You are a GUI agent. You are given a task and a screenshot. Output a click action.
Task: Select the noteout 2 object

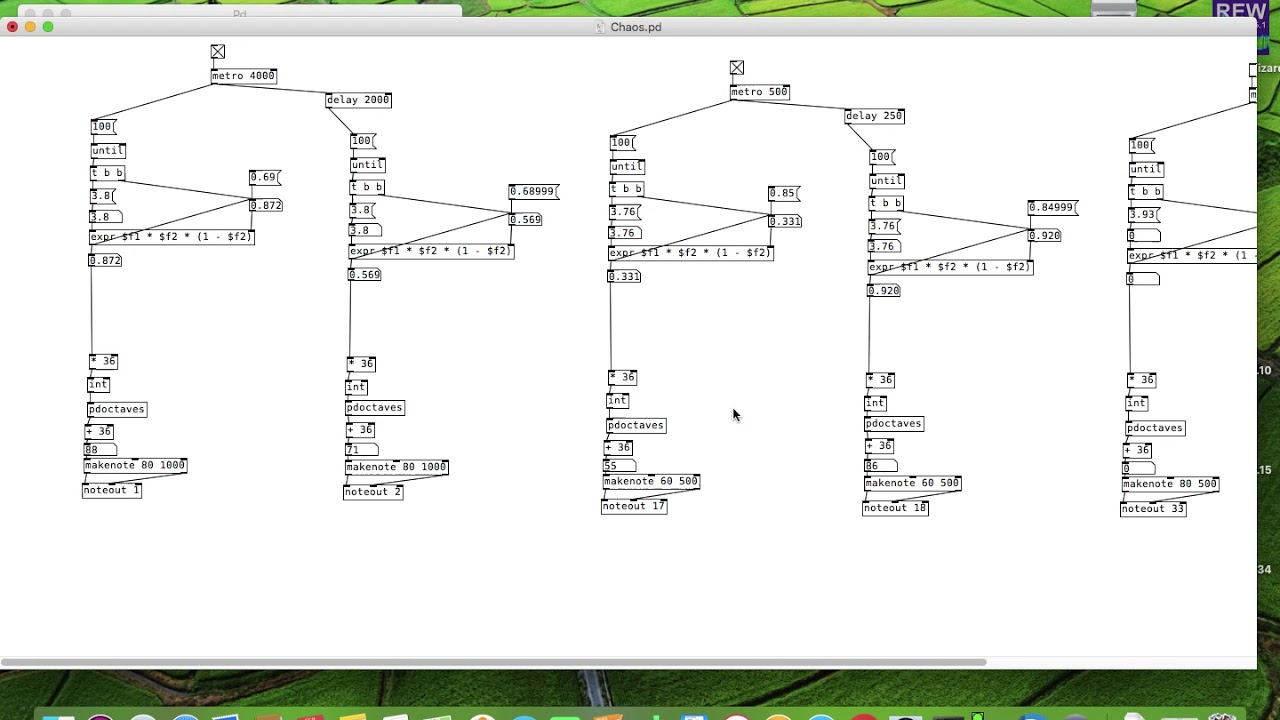pos(373,492)
